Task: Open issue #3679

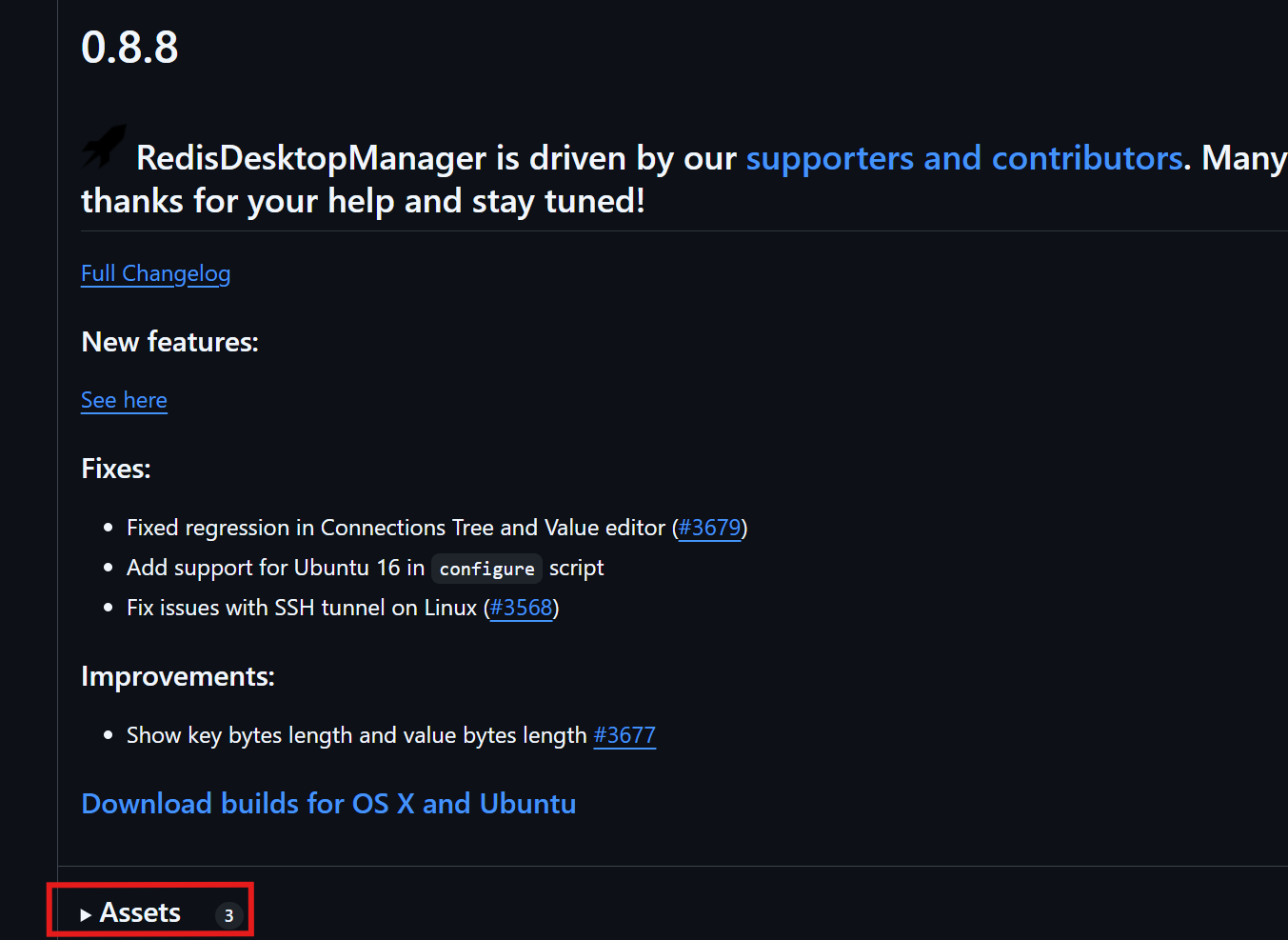Action: pyautogui.click(x=709, y=528)
